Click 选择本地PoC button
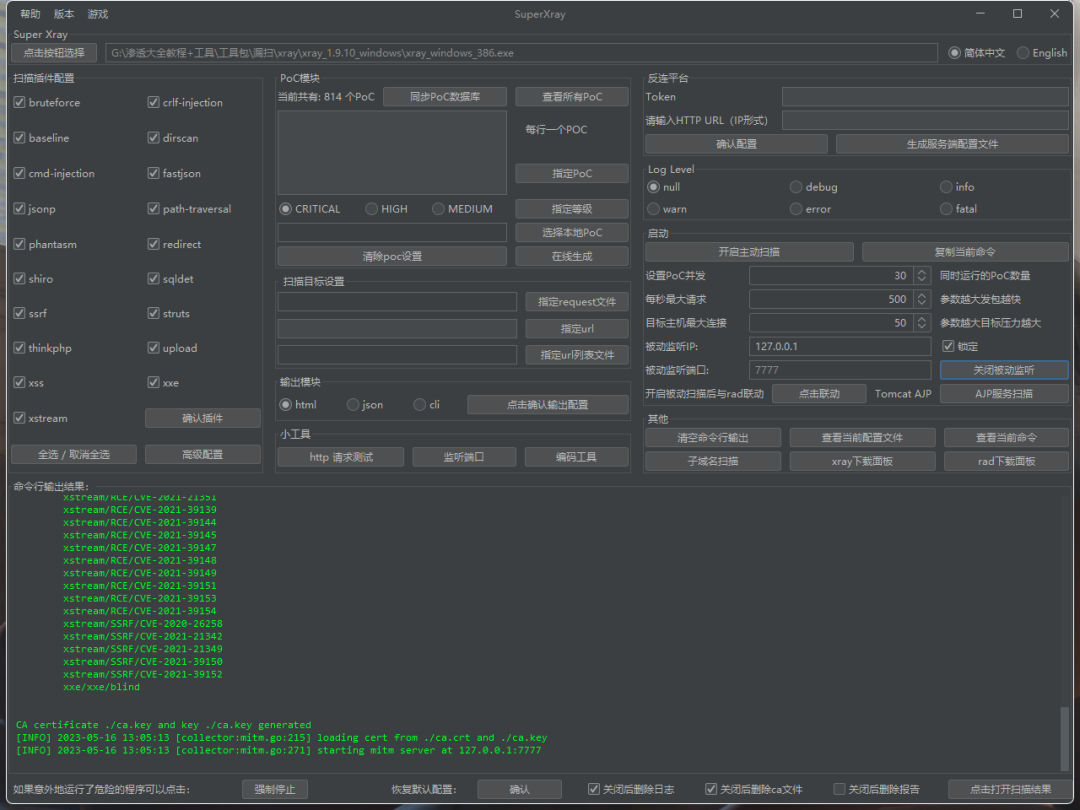The width and height of the screenshot is (1080, 810). point(572,233)
